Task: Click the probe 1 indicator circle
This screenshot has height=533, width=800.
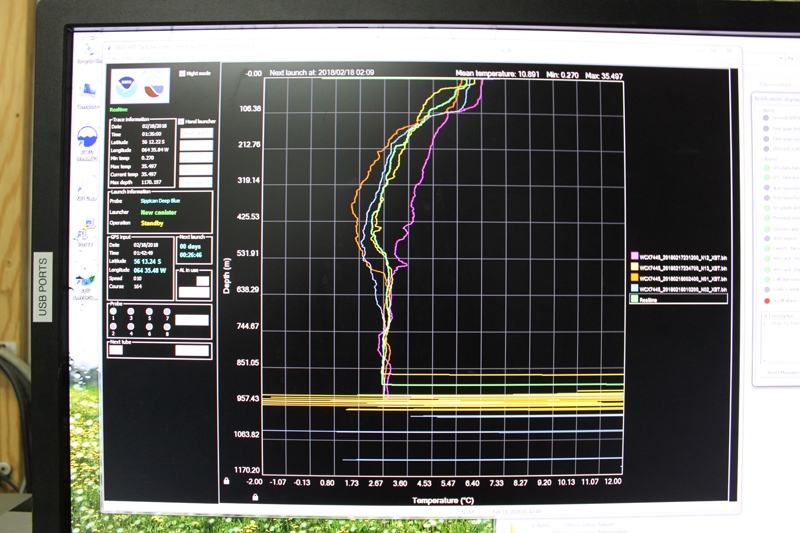Action: 114,311
